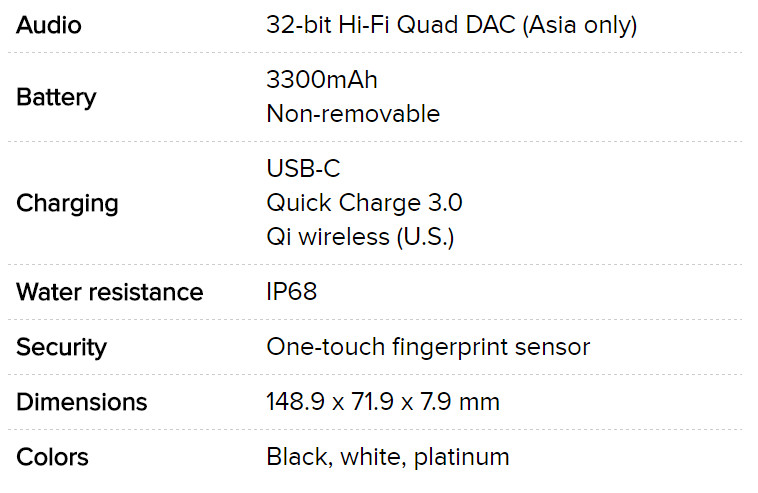This screenshot has height=493, width=758.
Task: Click the word white in Colors
Action: pyautogui.click(x=369, y=457)
